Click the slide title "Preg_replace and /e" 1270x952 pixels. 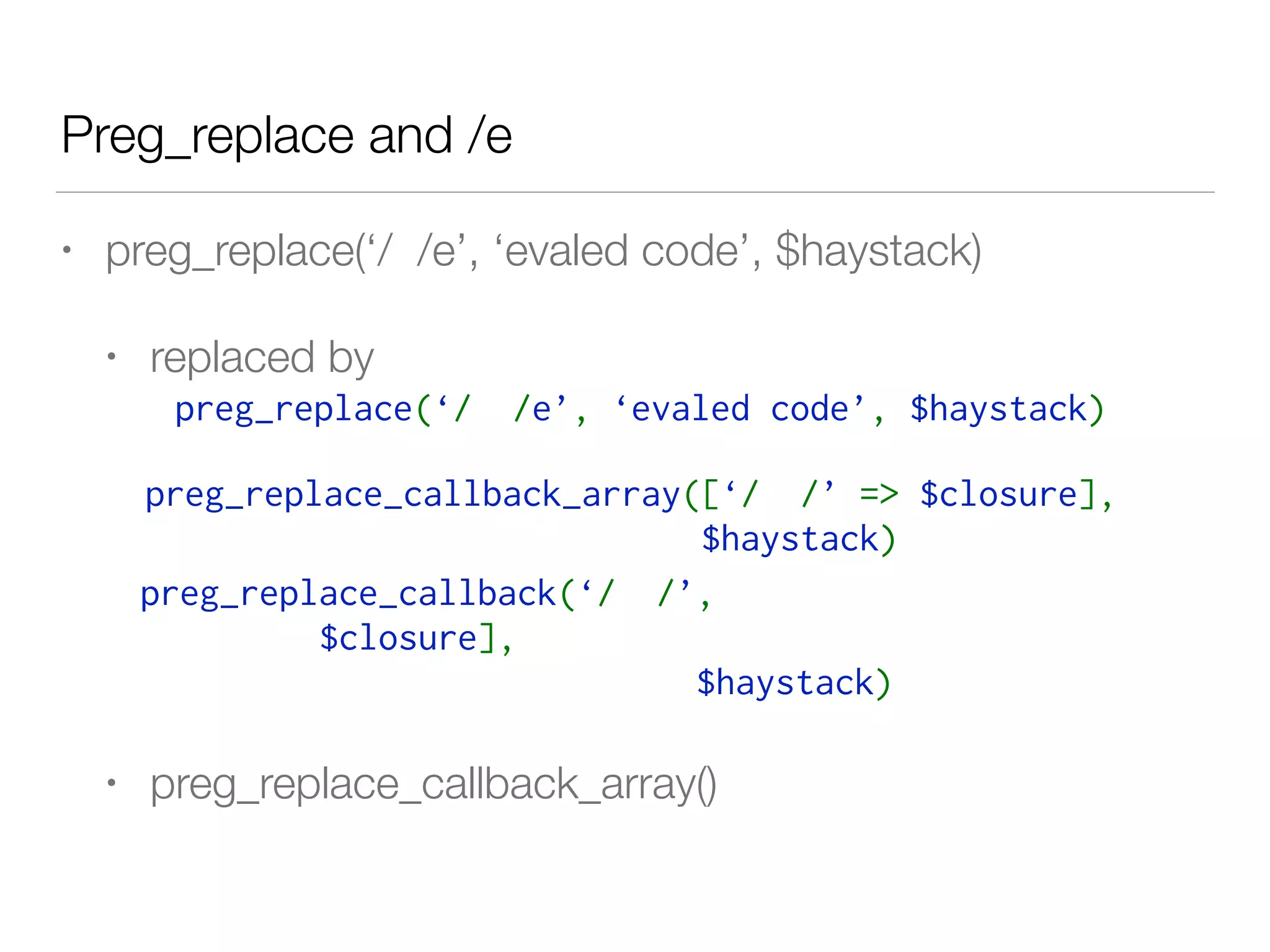click(286, 135)
